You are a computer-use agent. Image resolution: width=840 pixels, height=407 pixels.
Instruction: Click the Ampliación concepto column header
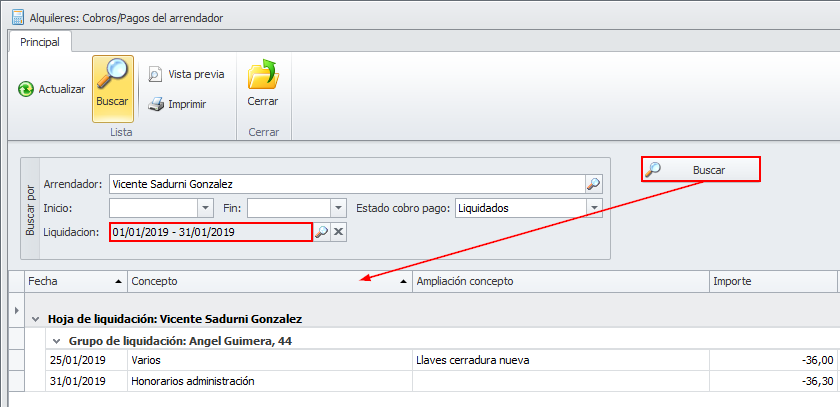(560, 281)
